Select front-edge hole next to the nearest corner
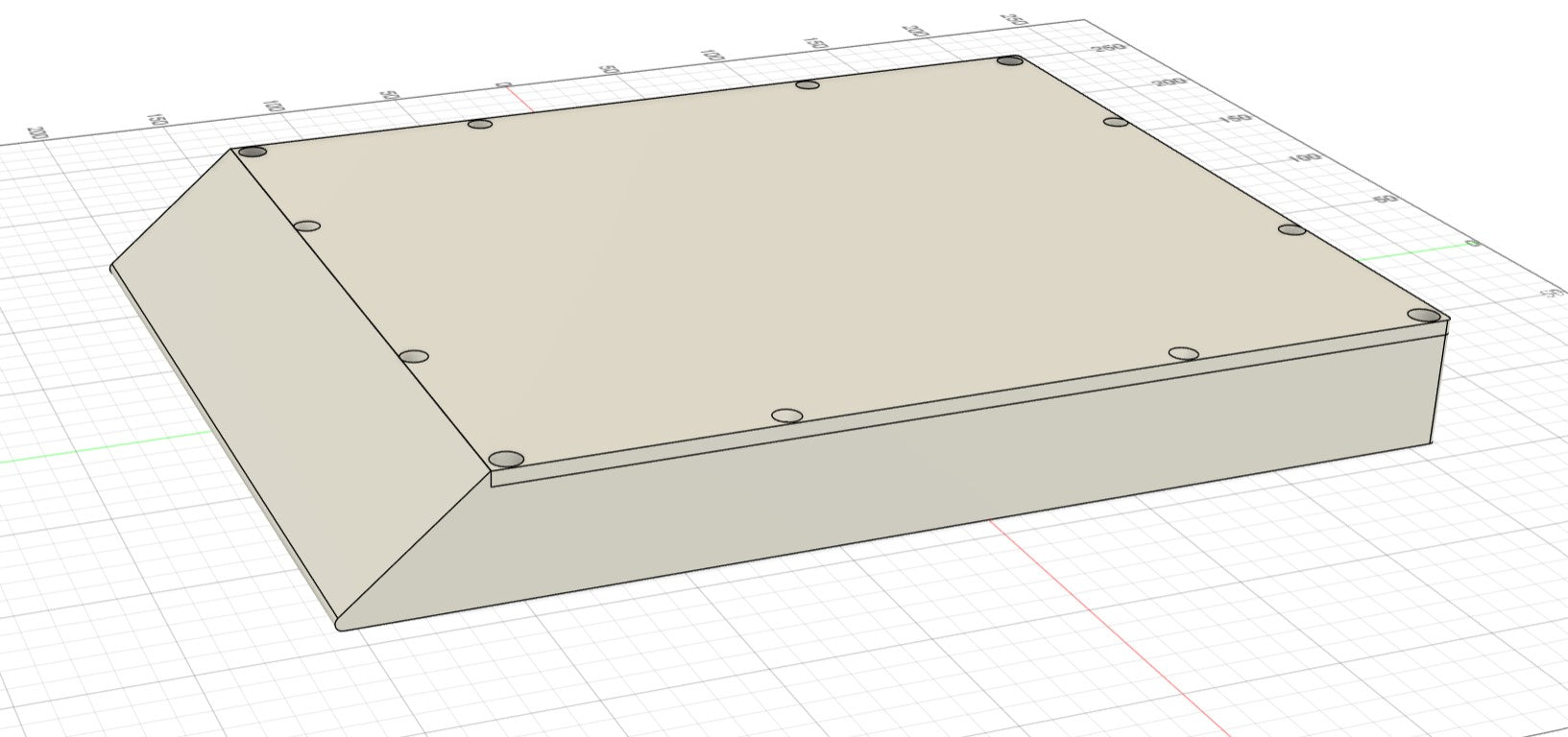 coord(786,416)
